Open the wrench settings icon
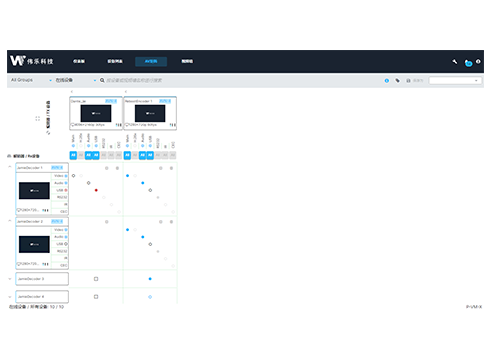 [455, 61]
